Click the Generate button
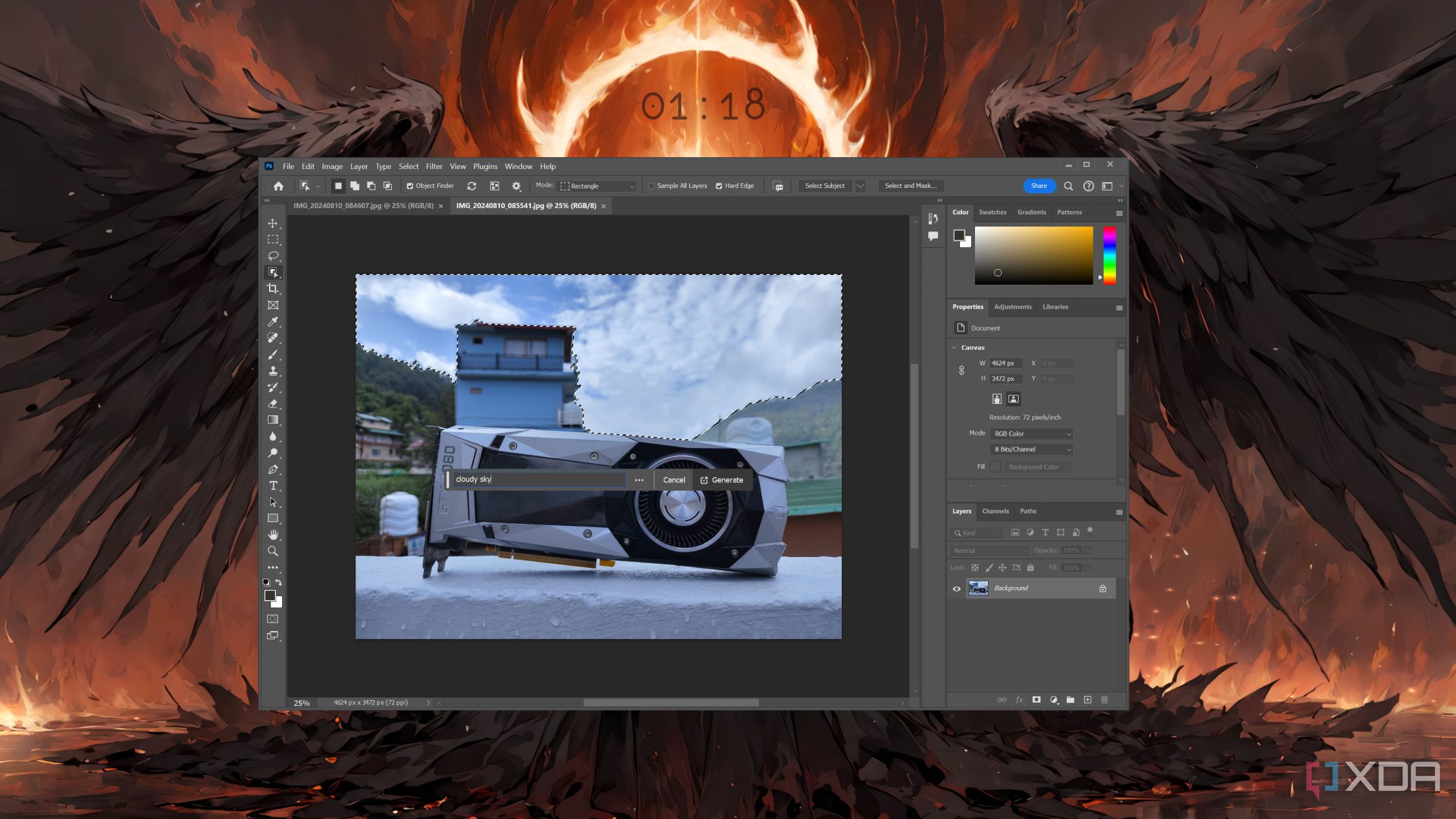 point(722,479)
